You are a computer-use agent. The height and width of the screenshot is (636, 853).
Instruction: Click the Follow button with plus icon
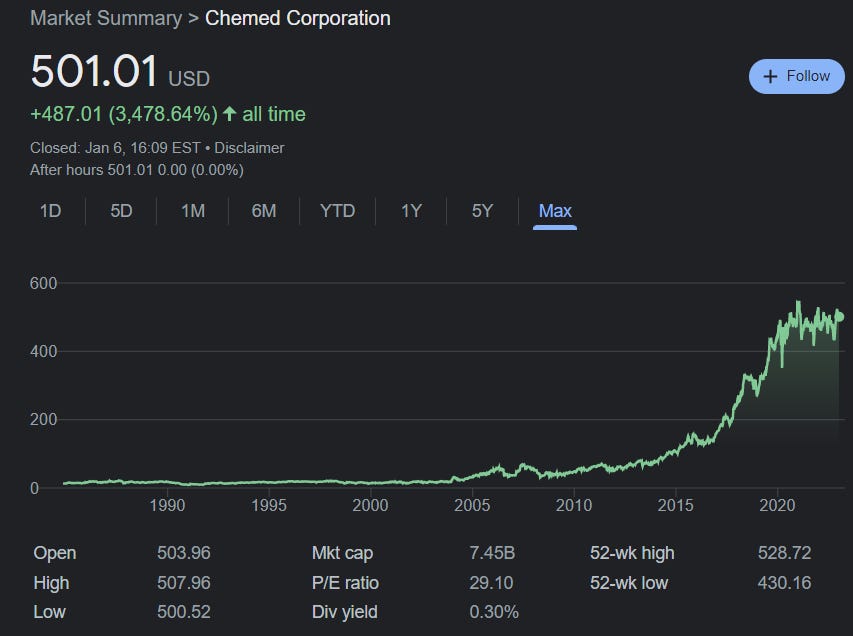point(795,76)
